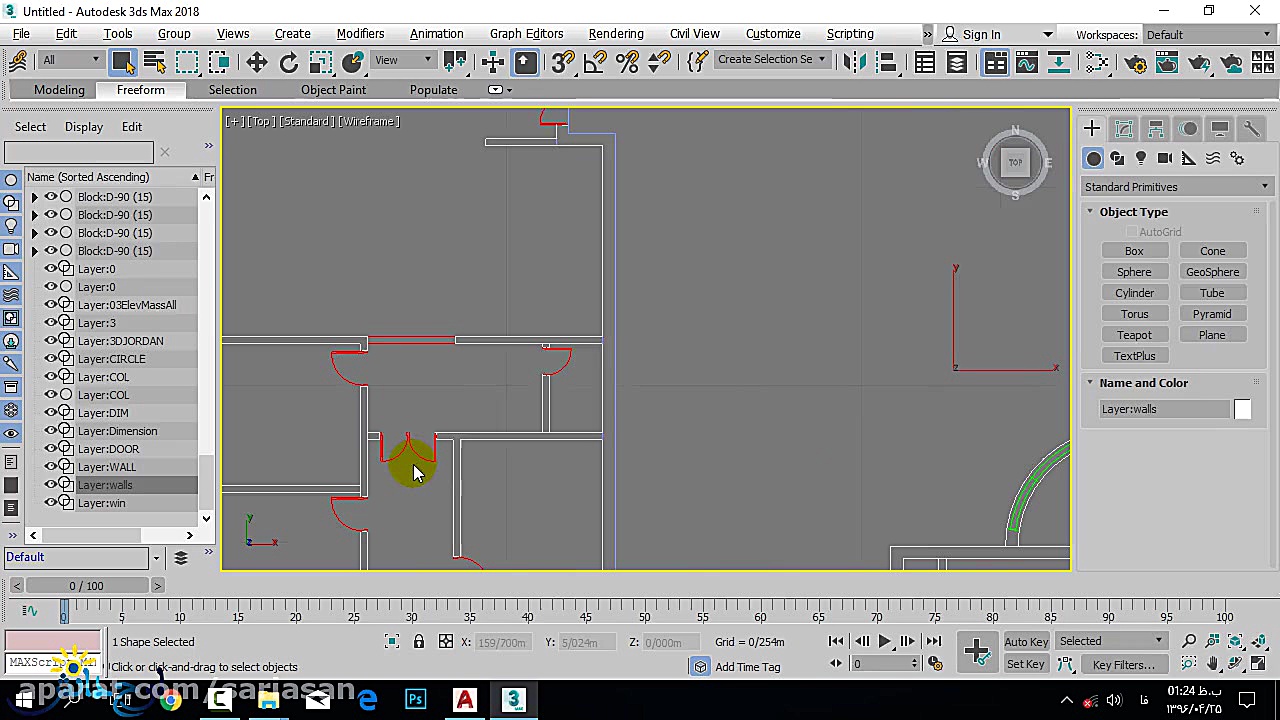Screen dimensions: 1280x720
Task: Toggle Auto Key animation mode
Action: point(1026,642)
